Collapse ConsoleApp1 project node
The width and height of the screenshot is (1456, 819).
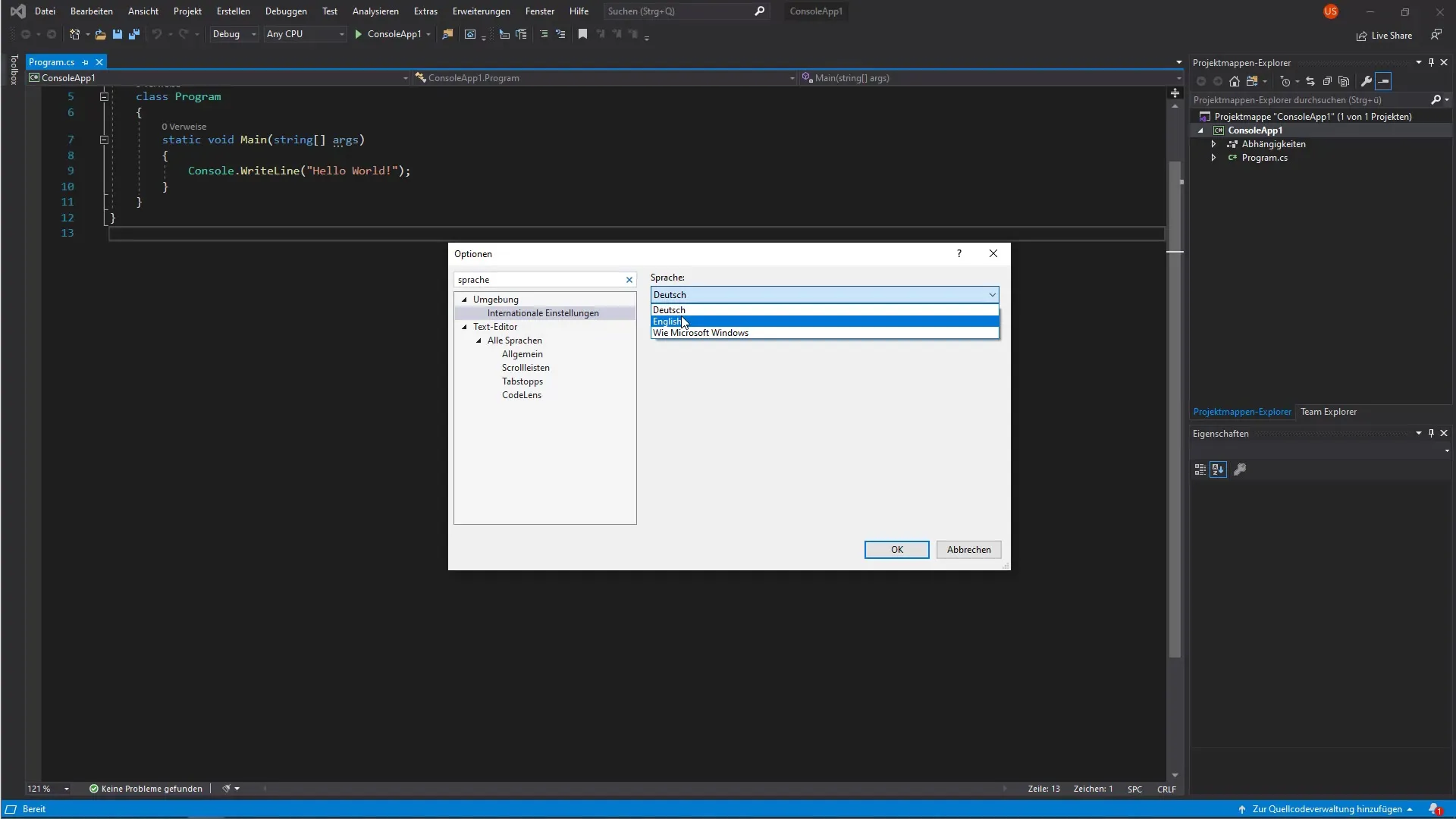pyautogui.click(x=1200, y=130)
